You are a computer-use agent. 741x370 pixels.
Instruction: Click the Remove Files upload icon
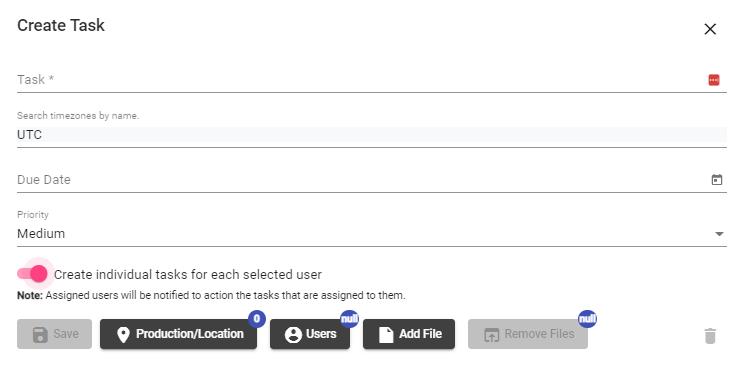(x=491, y=335)
